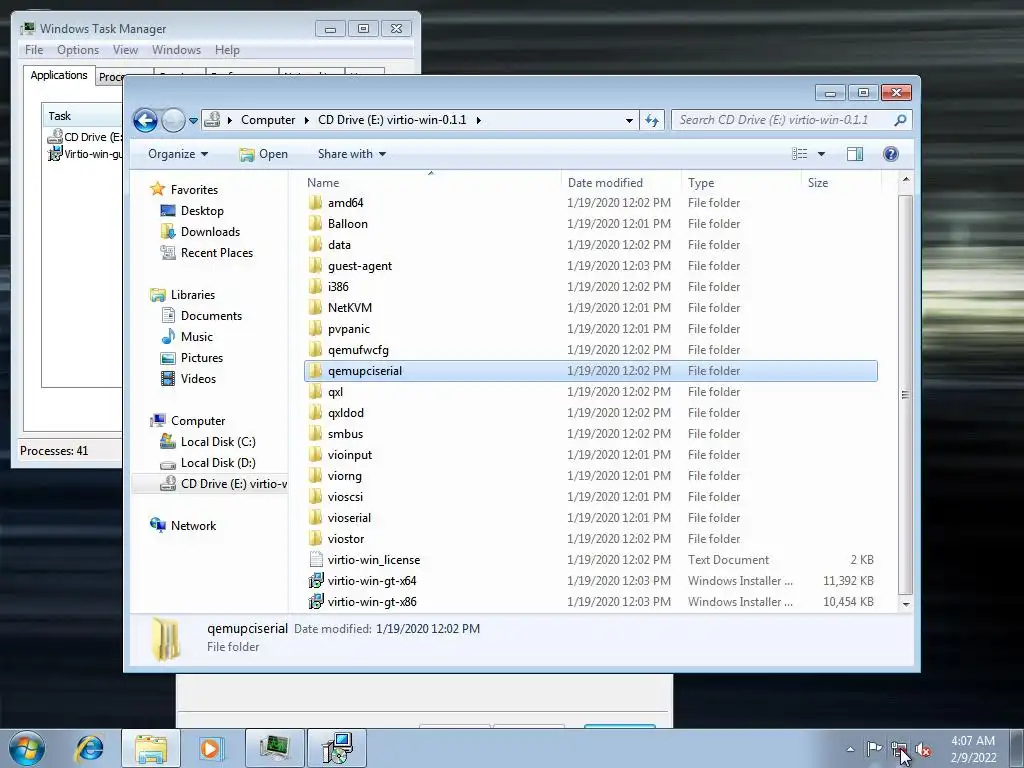Image resolution: width=1024 pixels, height=768 pixels.
Task: Click the Back navigation arrow in Explorer
Action: (x=145, y=120)
